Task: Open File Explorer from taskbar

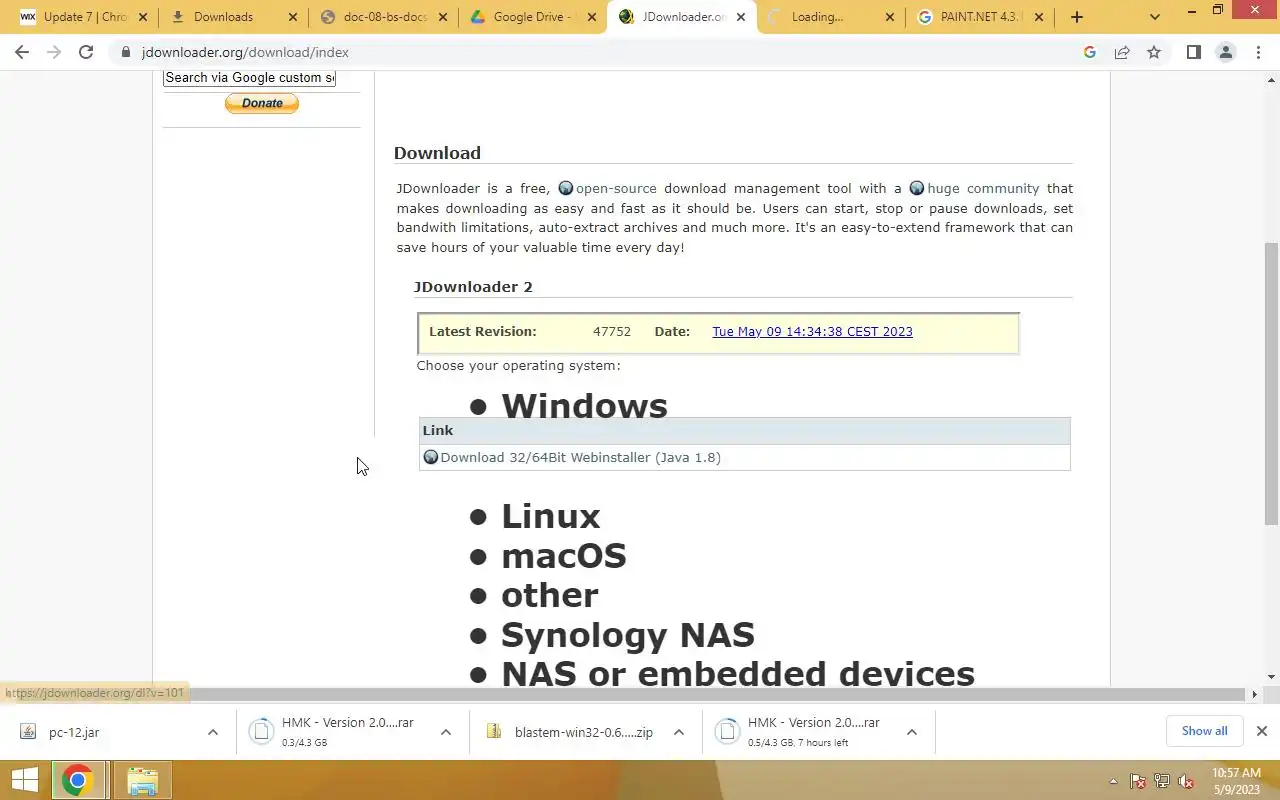Action: click(142, 780)
